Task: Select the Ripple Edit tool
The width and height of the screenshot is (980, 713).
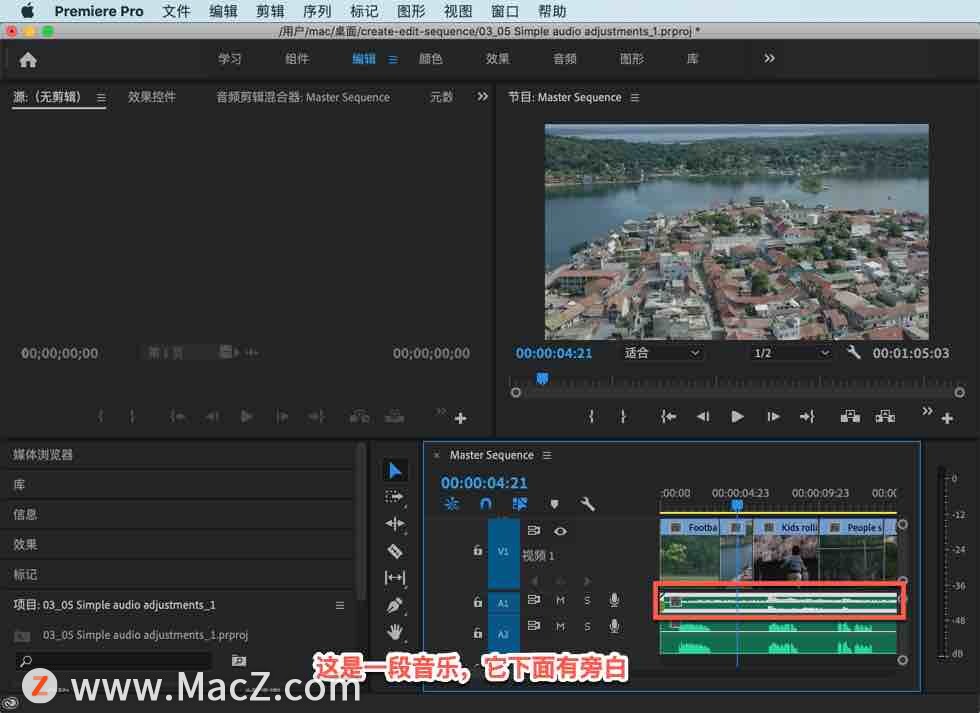Action: click(x=395, y=524)
